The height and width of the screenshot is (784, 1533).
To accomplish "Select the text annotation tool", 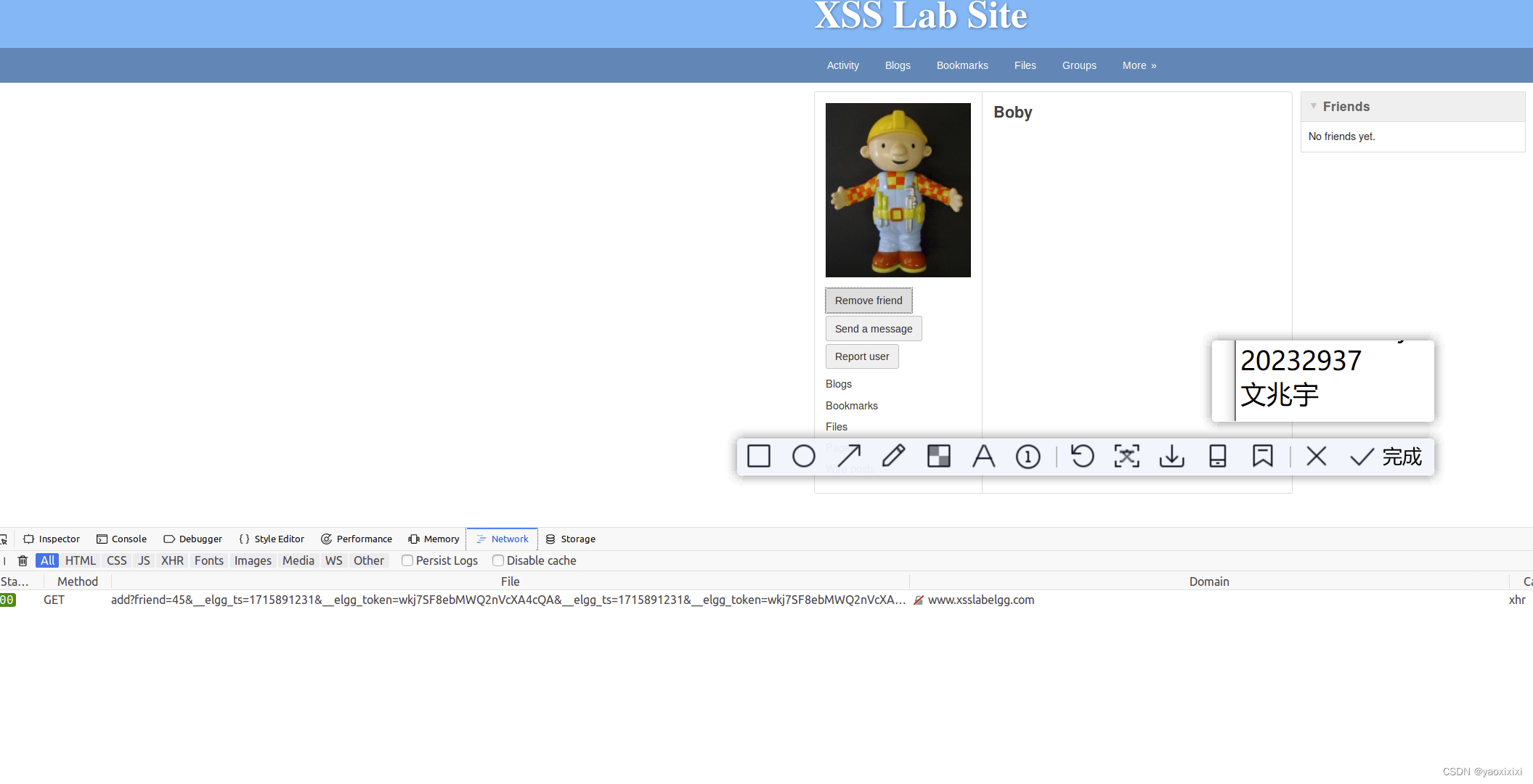I will 984,457.
